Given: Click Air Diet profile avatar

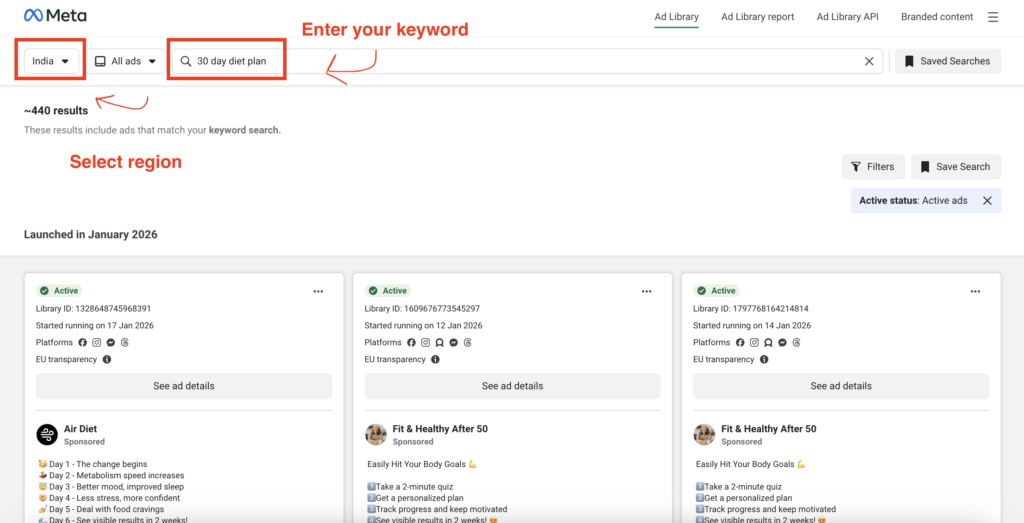Looking at the screenshot, I should pyautogui.click(x=47, y=434).
